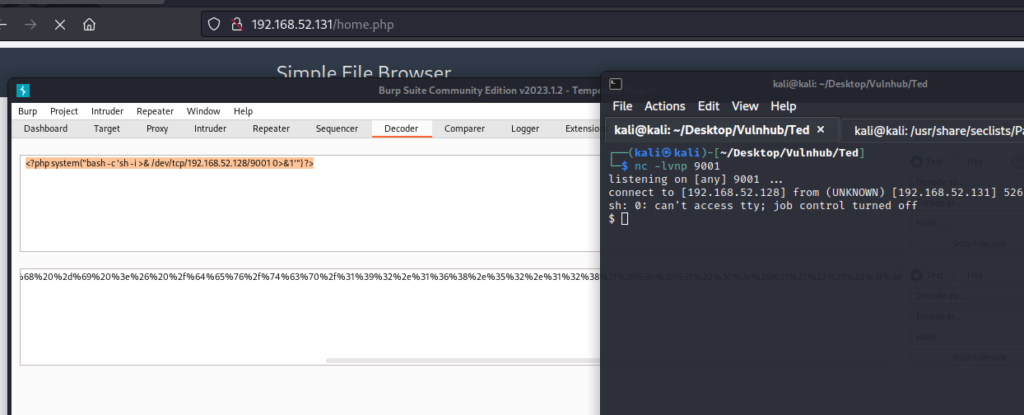The height and width of the screenshot is (415, 1024).
Task: Switch to the Intruder tab
Action: tap(210, 129)
